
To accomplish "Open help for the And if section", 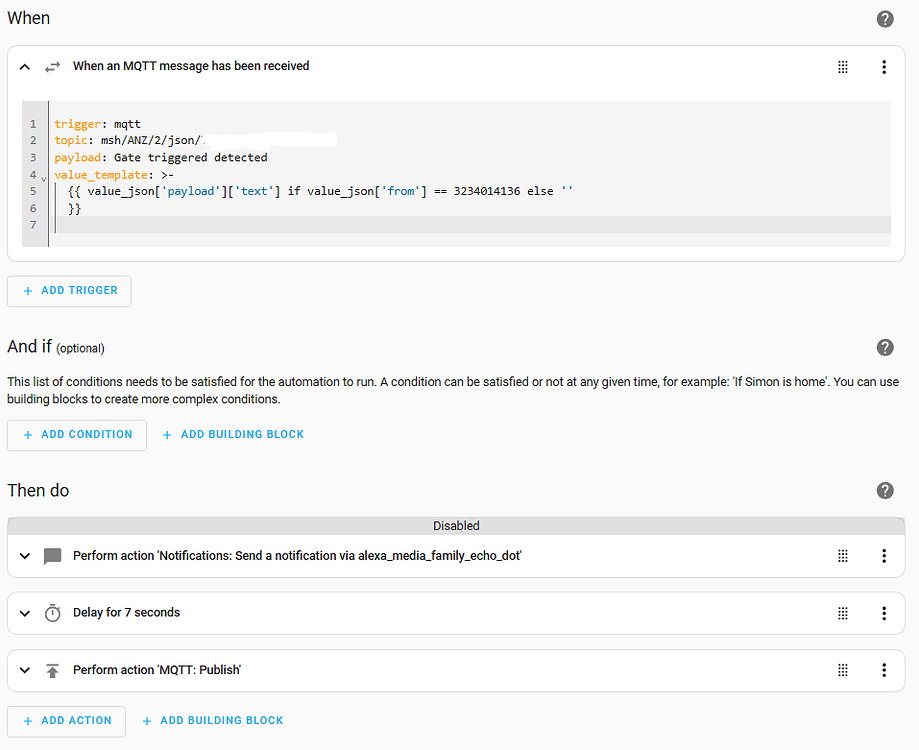I will click(884, 347).
